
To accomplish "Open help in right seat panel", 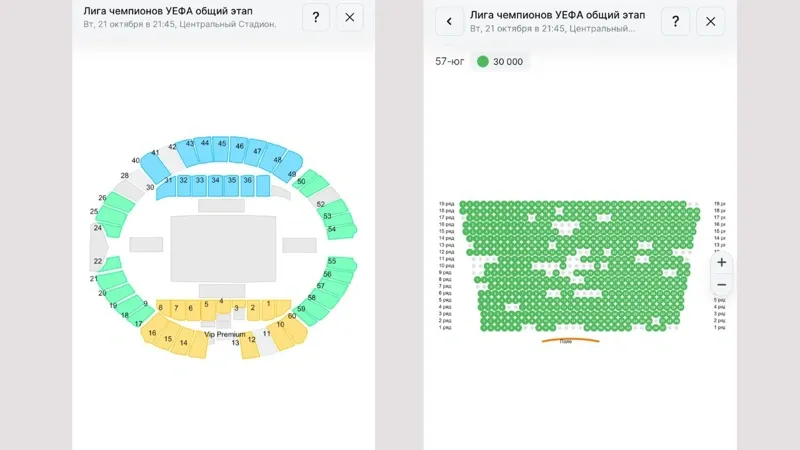I will (676, 20).
